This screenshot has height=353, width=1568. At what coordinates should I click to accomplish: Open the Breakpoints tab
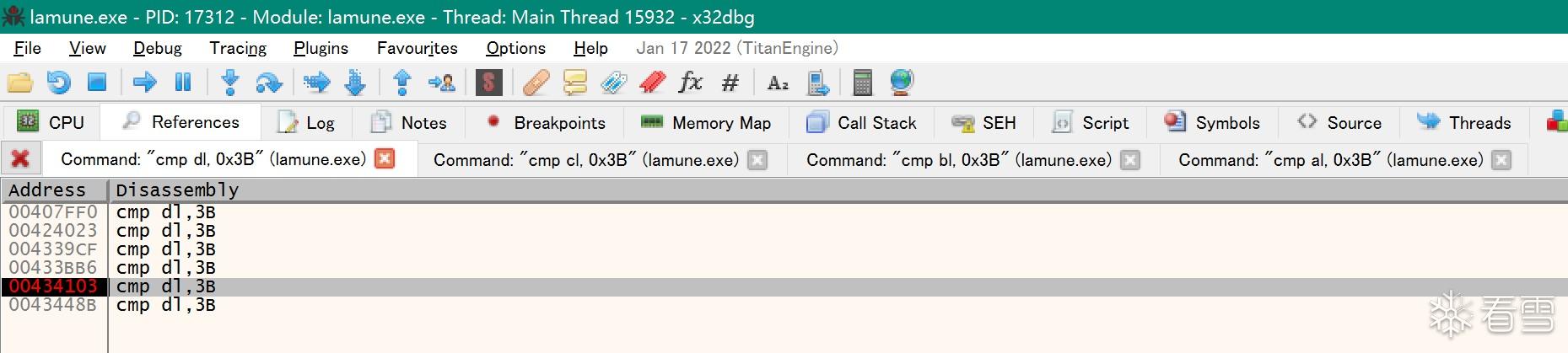(x=547, y=123)
